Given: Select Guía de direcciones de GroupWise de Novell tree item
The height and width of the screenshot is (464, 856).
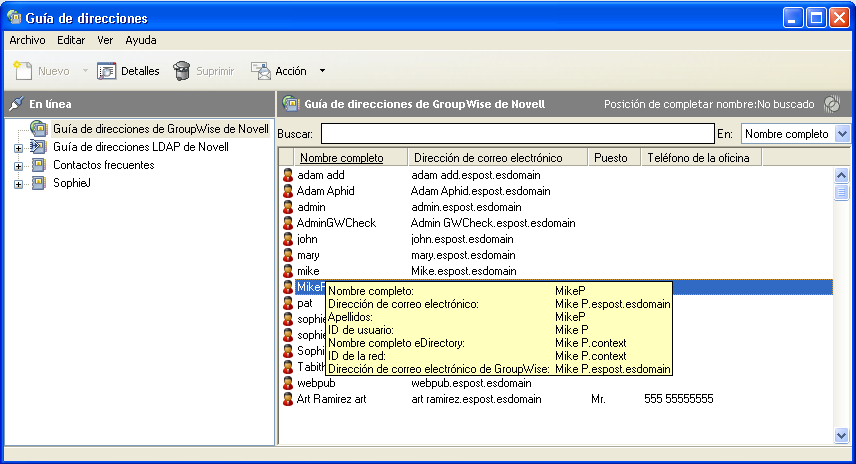Looking at the screenshot, I should click(x=160, y=129).
